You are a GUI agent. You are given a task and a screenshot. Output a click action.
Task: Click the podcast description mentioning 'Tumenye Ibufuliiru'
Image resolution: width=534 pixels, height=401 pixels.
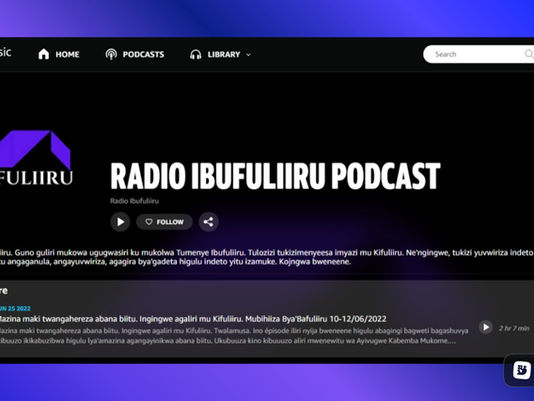coord(267,257)
